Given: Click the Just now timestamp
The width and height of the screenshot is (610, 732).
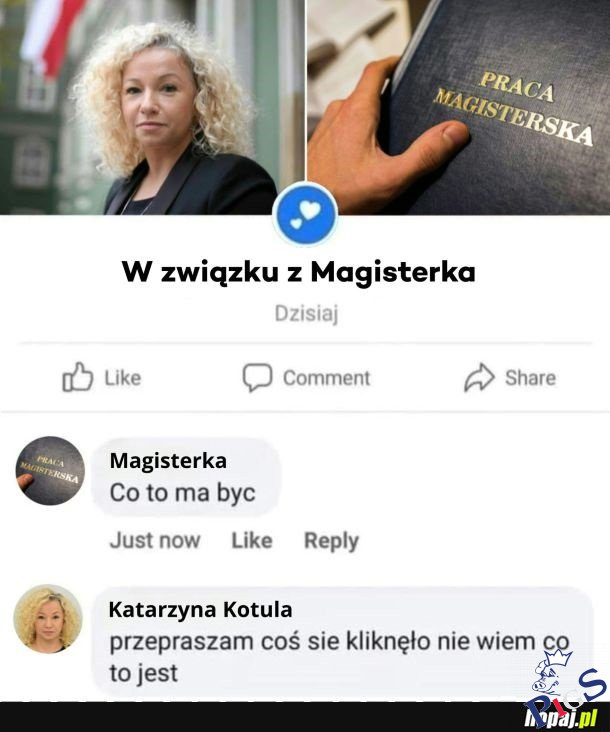Looking at the screenshot, I should pyautogui.click(x=155, y=541).
